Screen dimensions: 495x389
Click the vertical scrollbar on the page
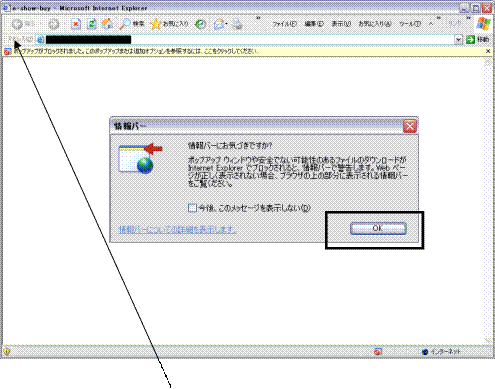coord(488,201)
